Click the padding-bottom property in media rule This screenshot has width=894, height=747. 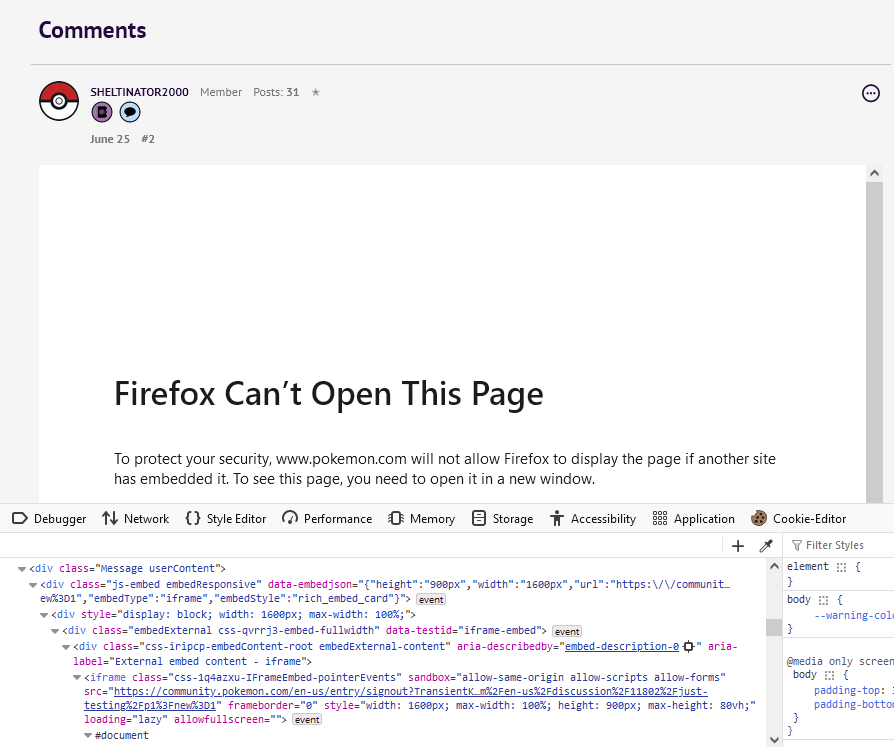(854, 705)
